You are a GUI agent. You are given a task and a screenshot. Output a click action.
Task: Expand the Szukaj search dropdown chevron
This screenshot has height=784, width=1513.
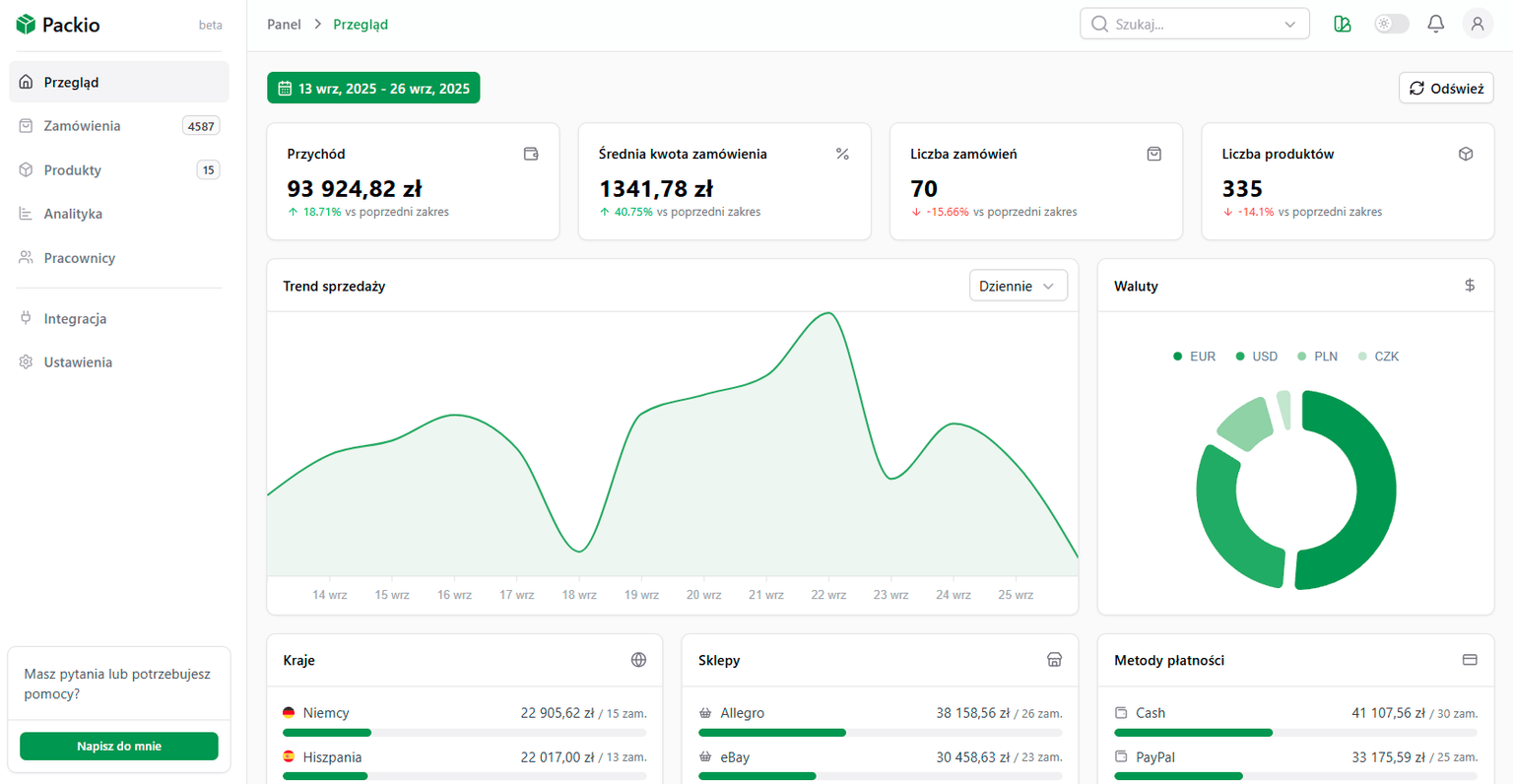[1289, 25]
